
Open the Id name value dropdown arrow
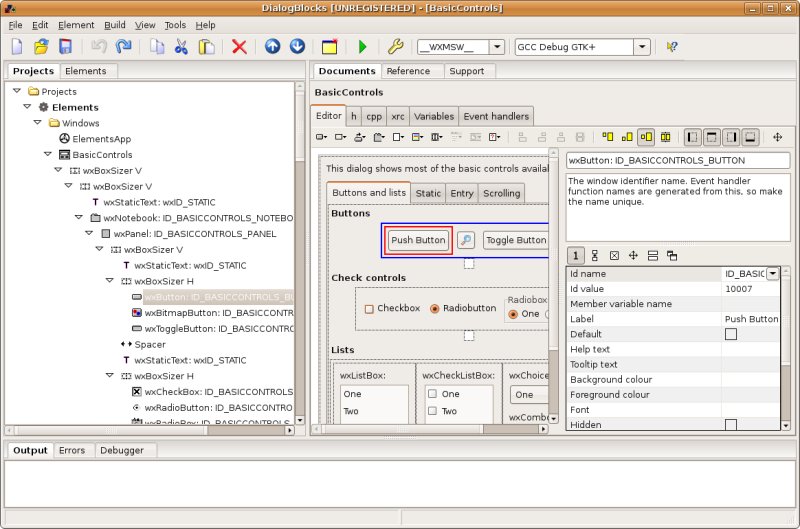pyautogui.click(x=772, y=273)
